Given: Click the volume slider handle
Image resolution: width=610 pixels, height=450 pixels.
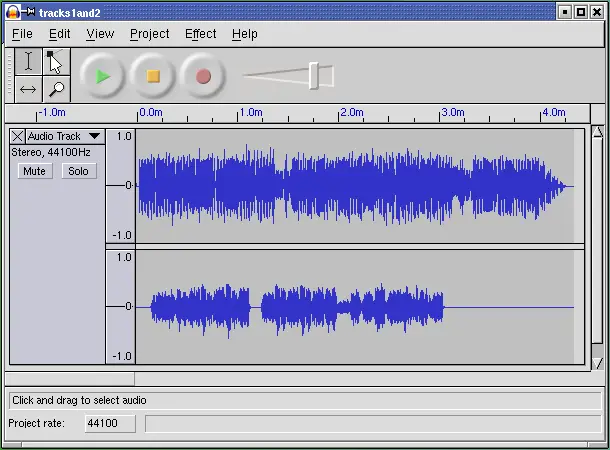Looking at the screenshot, I should point(314,76).
